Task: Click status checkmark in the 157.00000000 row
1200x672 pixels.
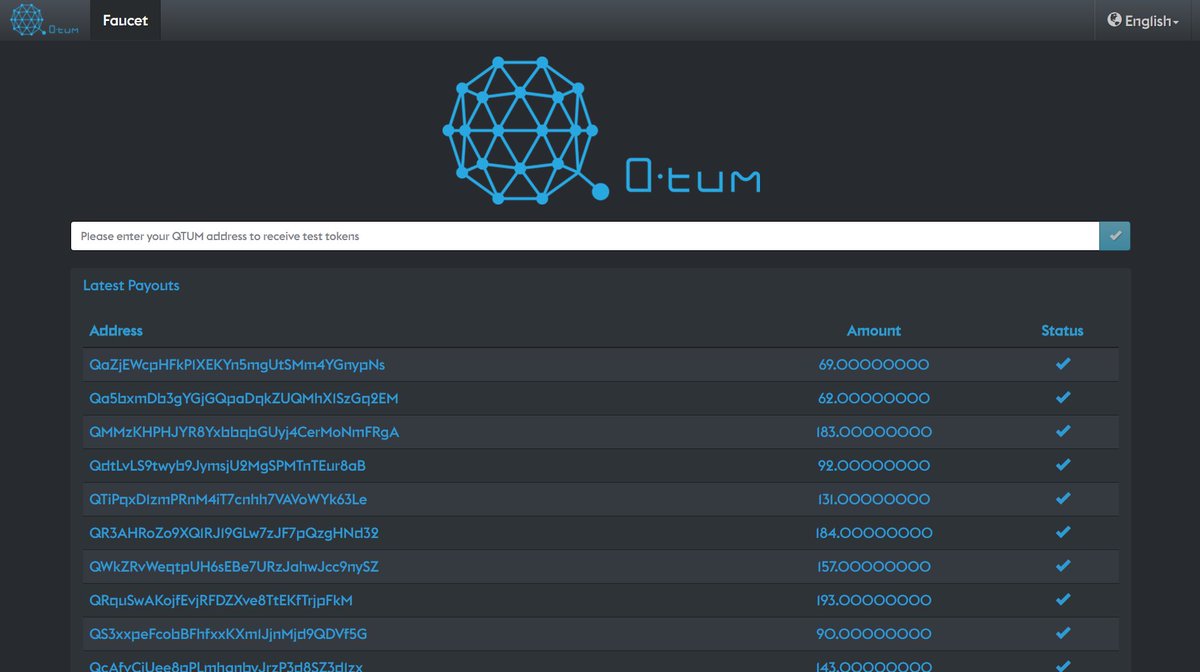Action: [x=1063, y=566]
